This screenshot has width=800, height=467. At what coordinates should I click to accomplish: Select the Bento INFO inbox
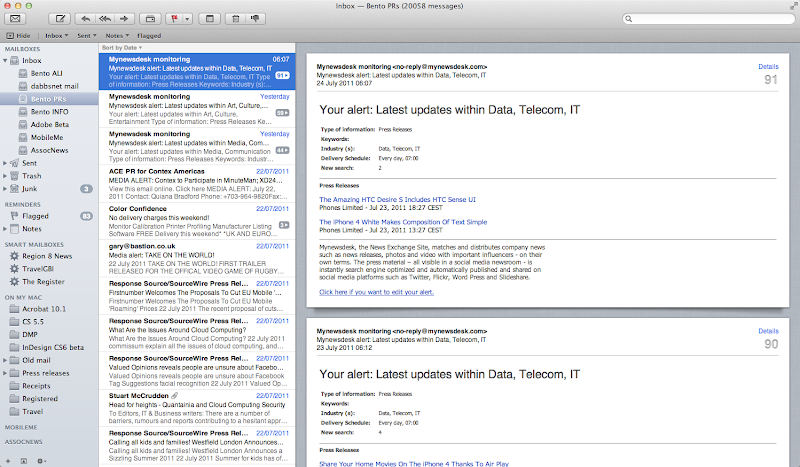pos(49,112)
